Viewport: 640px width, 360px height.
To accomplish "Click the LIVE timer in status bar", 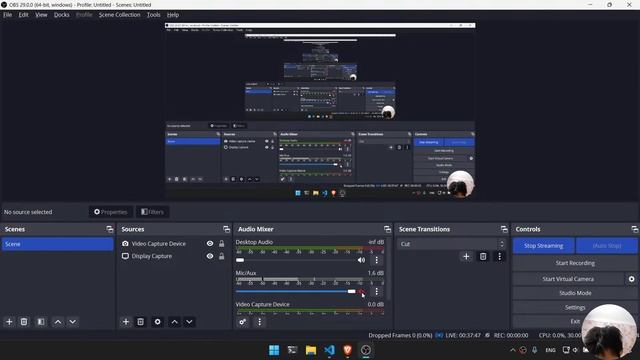I will tap(462, 336).
